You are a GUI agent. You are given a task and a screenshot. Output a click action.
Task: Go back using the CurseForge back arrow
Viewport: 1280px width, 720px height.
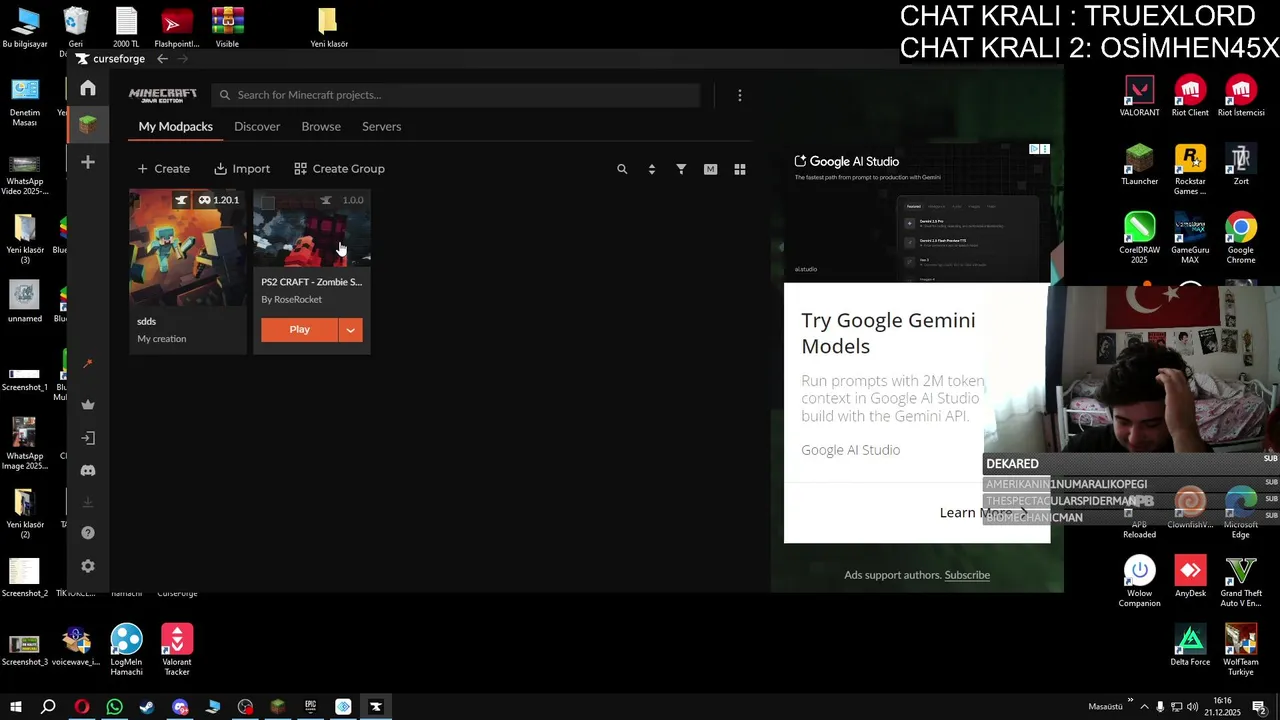point(162,59)
